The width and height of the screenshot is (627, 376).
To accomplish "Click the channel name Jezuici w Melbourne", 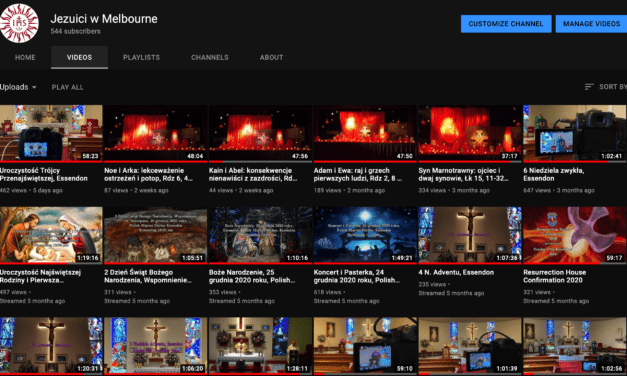I will tap(104, 19).
